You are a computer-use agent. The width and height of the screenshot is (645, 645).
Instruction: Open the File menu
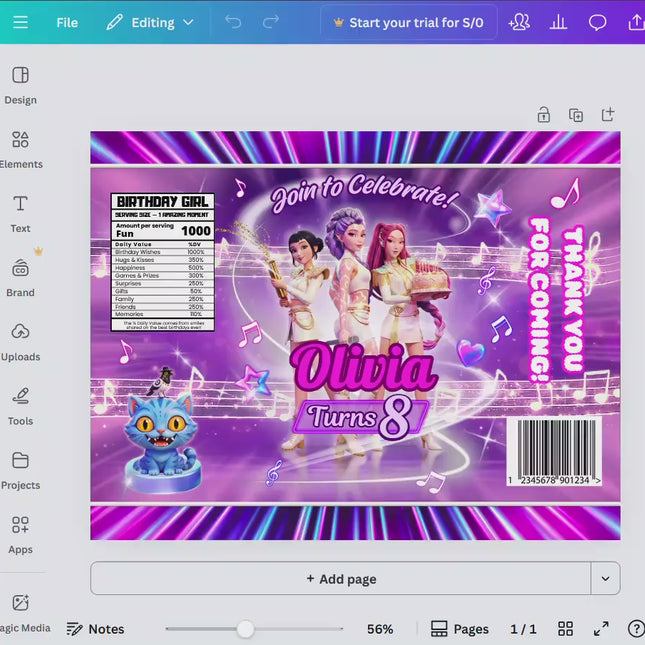click(x=67, y=23)
